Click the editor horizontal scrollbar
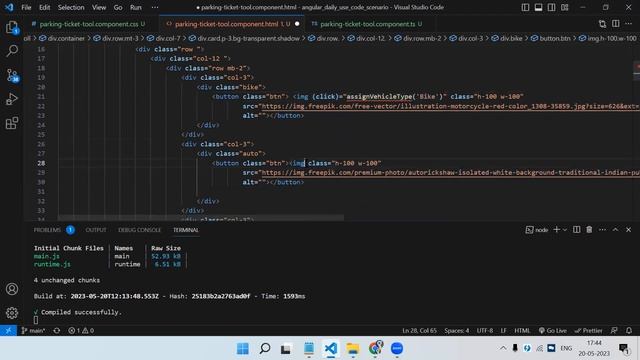This screenshot has width=640, height=360. coord(200,218)
